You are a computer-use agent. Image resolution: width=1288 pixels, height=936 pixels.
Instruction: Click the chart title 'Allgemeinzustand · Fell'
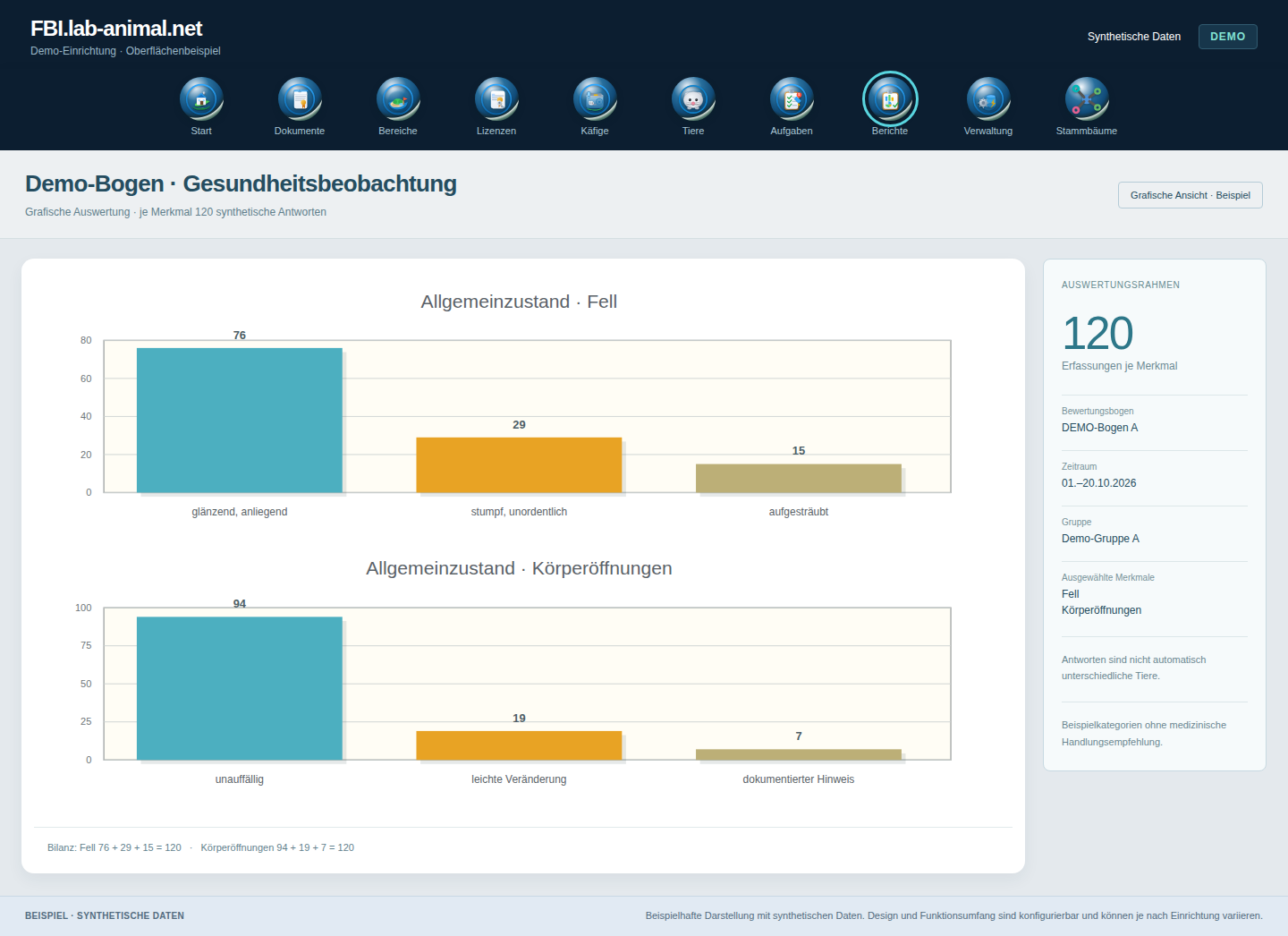click(519, 302)
